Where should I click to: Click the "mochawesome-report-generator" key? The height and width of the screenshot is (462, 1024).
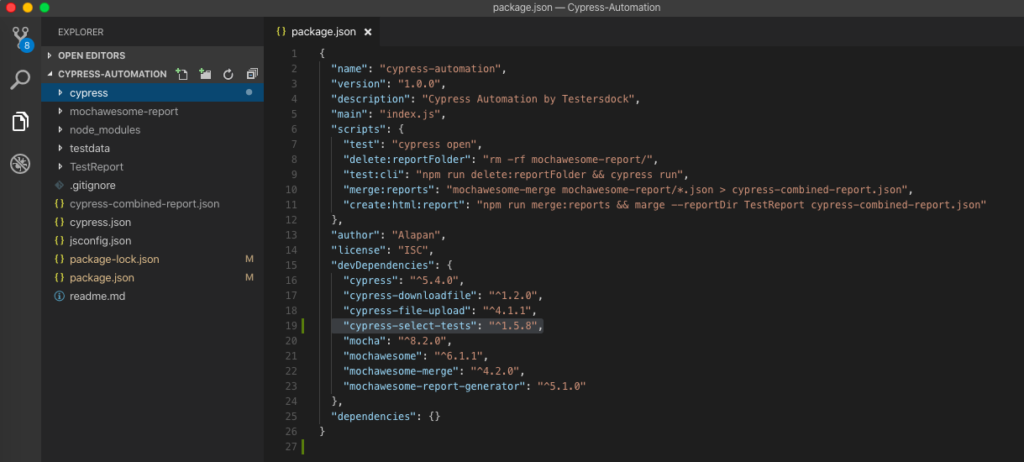coord(436,386)
